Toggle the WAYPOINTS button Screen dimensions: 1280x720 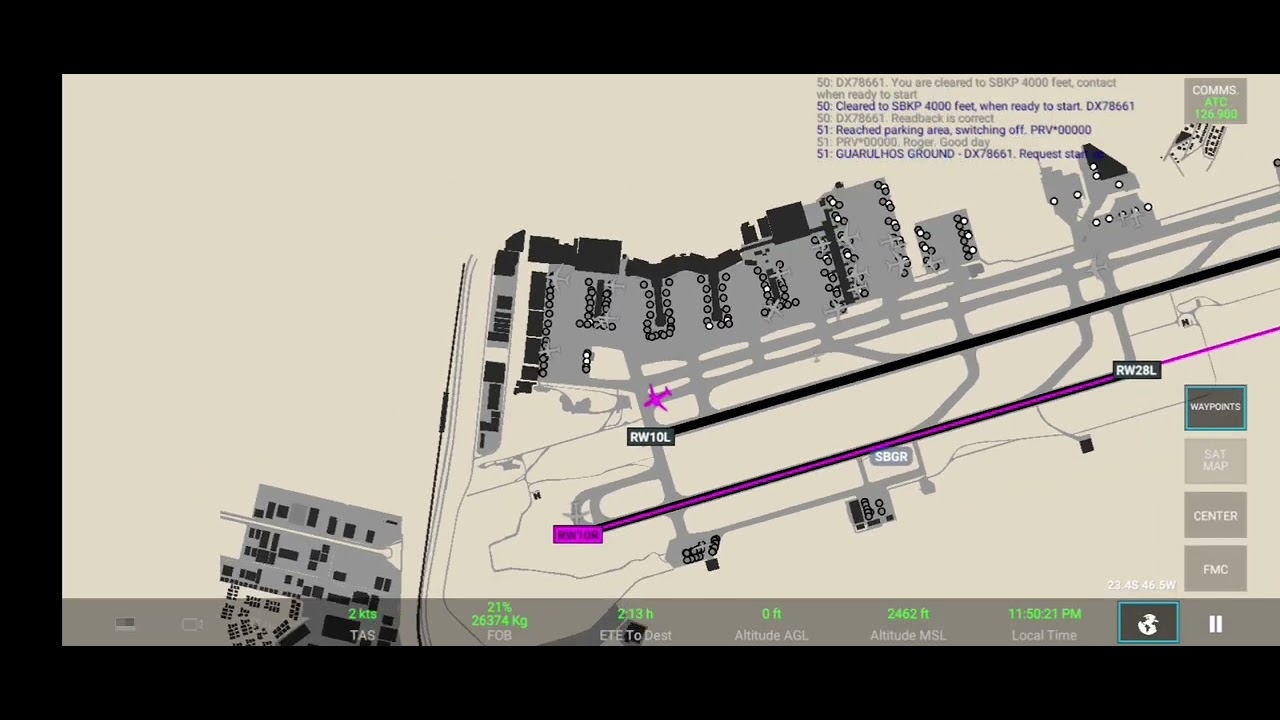(1215, 407)
